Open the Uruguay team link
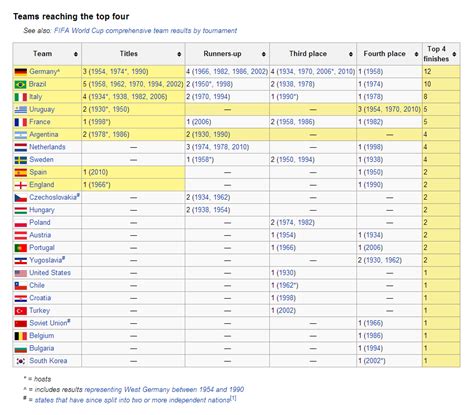This screenshot has height=415, width=474. [42, 109]
